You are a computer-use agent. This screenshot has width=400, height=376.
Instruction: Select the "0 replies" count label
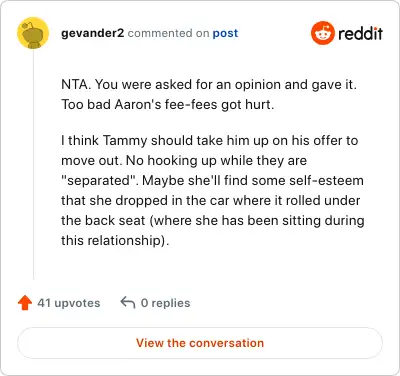coord(165,303)
